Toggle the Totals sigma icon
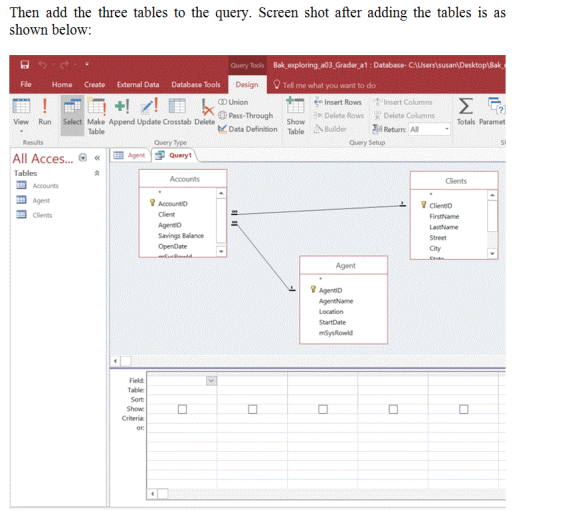Image resolution: width=580 pixels, height=512 pixels. [465, 106]
